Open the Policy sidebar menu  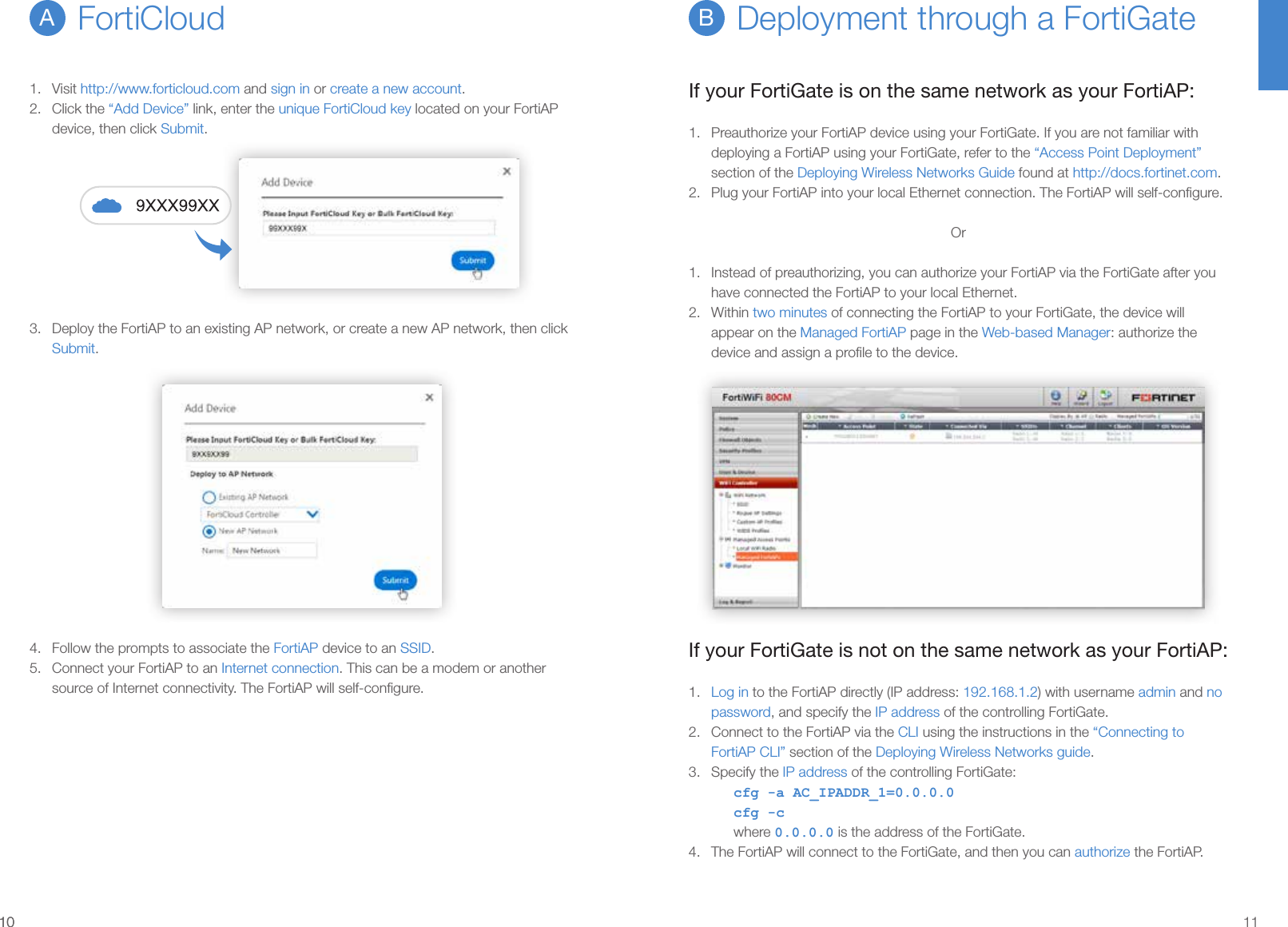pyautogui.click(x=756, y=429)
